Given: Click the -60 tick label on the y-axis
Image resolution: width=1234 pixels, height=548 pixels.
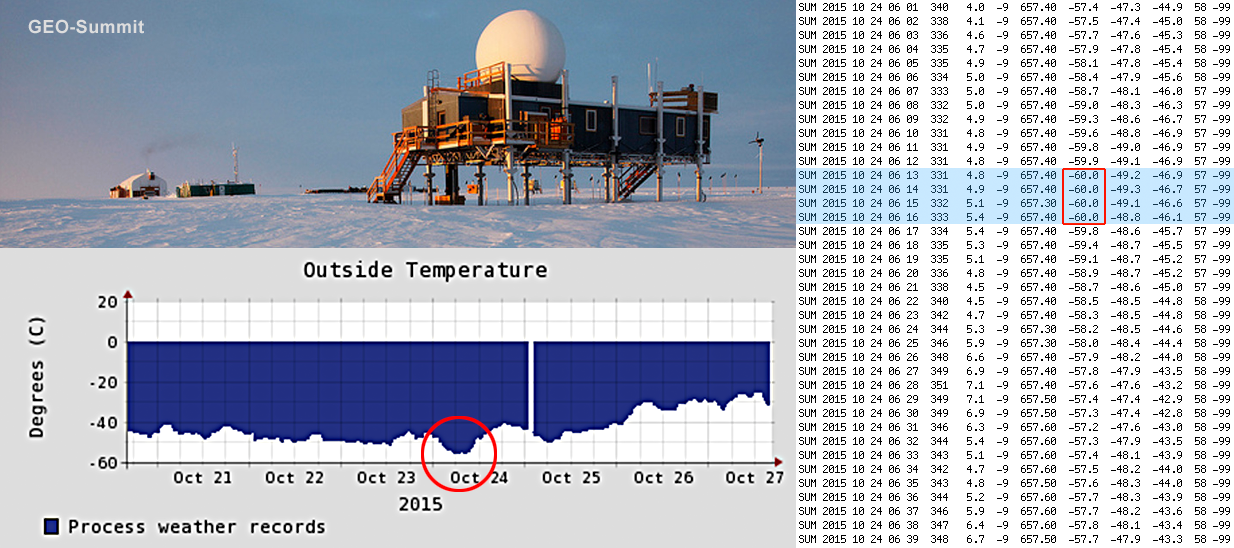Looking at the screenshot, I should [105, 462].
